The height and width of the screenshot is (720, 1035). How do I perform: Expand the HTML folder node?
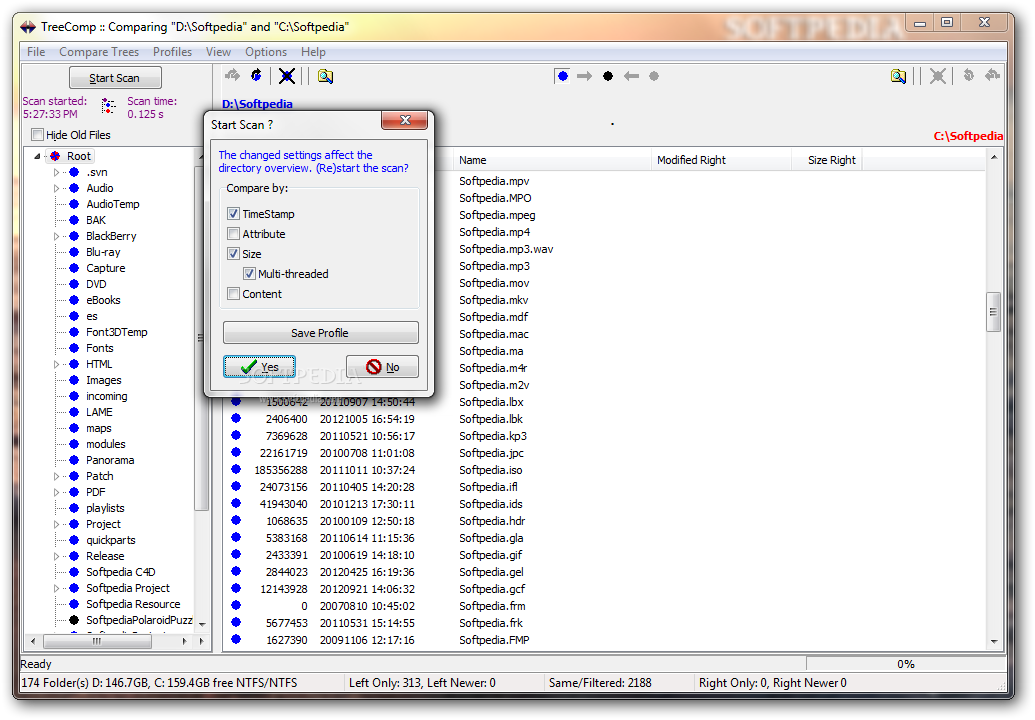click(x=56, y=364)
